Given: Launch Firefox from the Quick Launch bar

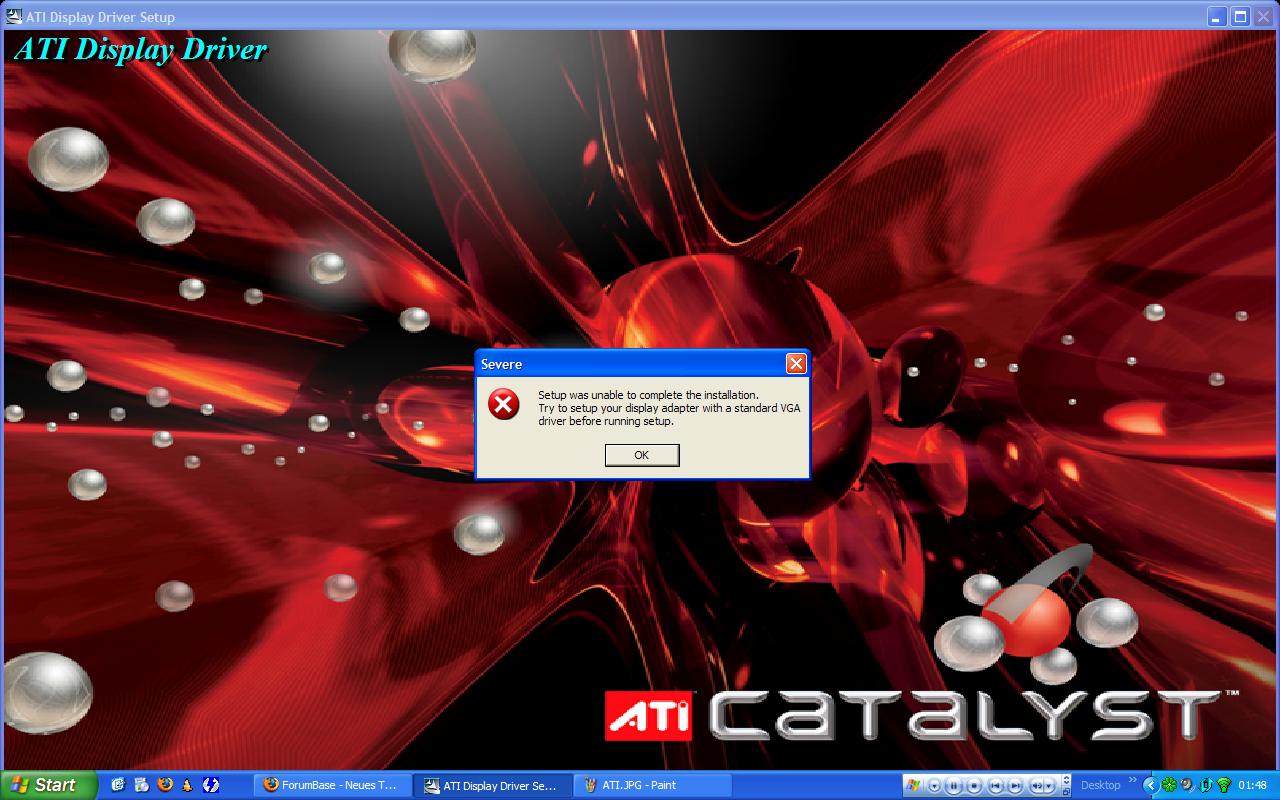Looking at the screenshot, I should tap(164, 785).
